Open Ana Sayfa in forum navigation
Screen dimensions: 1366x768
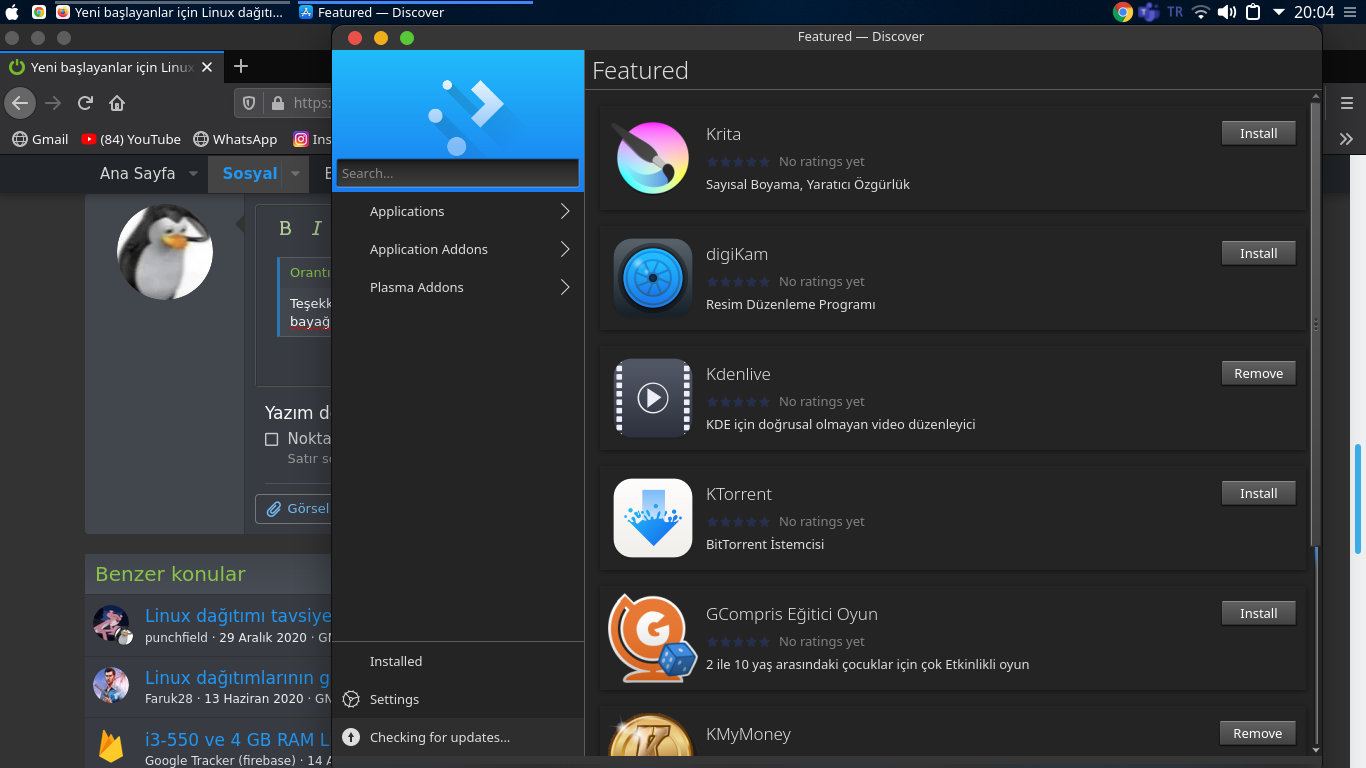[137, 174]
